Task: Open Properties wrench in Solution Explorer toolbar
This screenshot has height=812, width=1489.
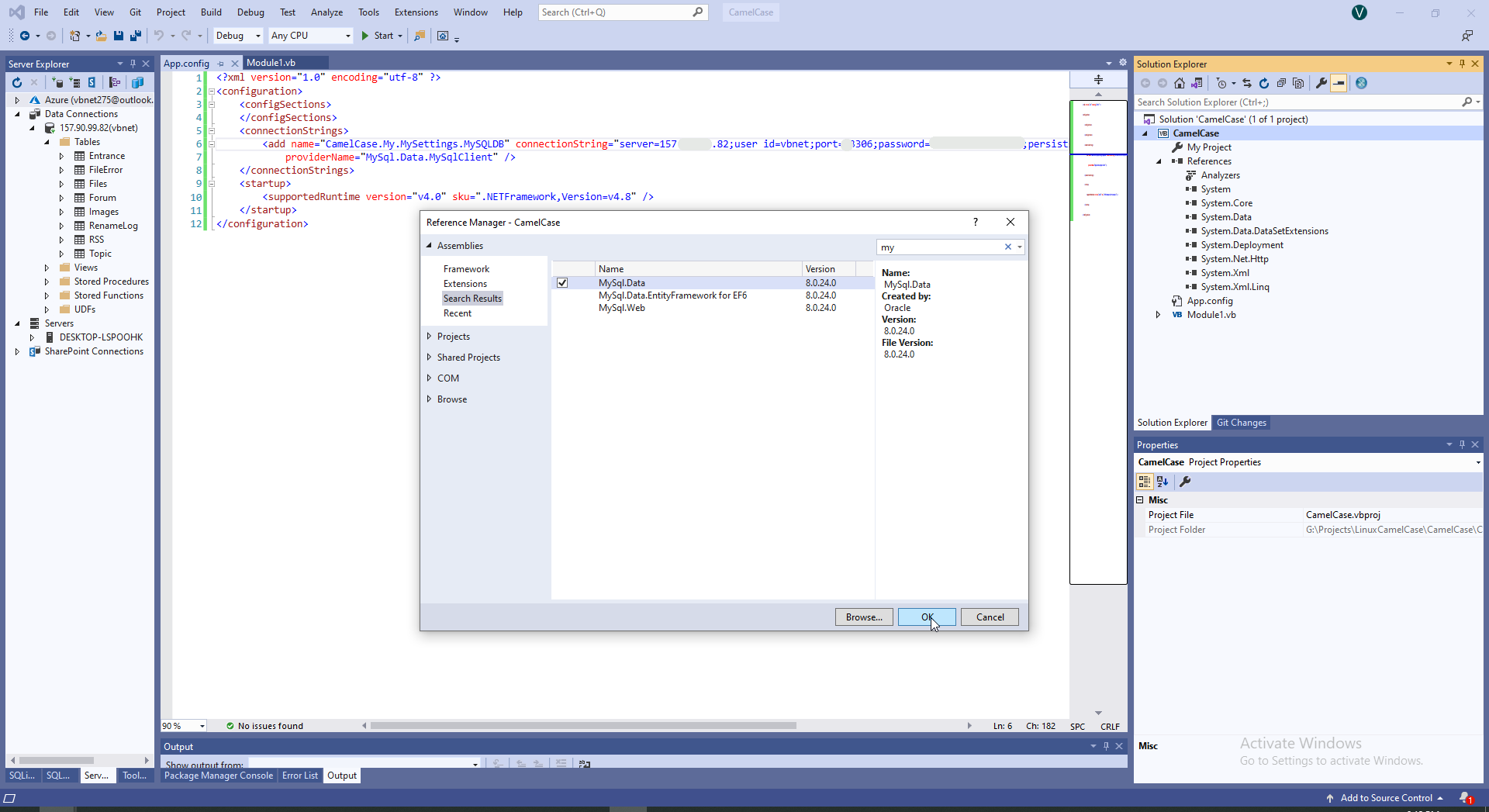Action: point(1321,83)
